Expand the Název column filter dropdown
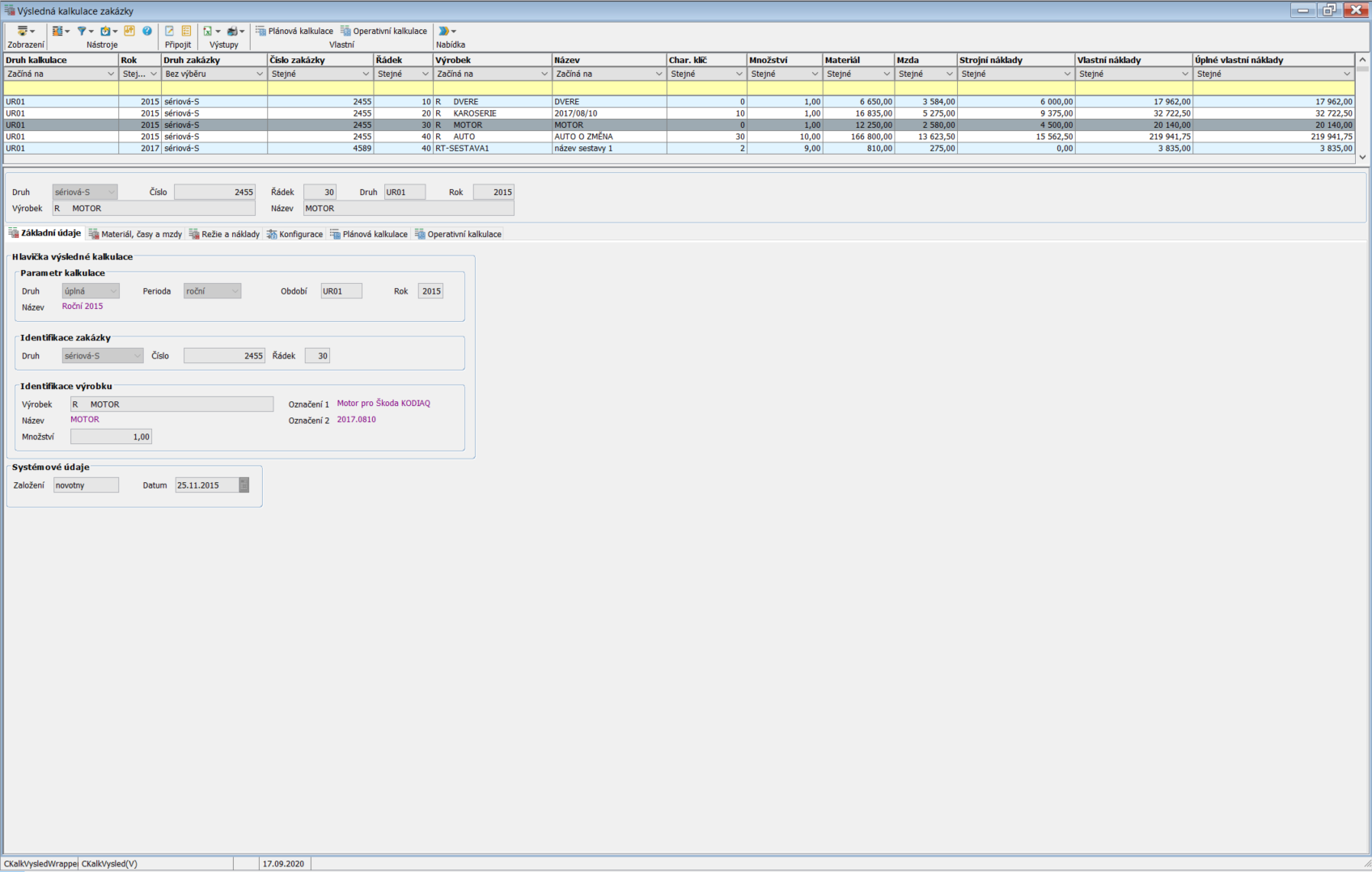 click(x=658, y=74)
